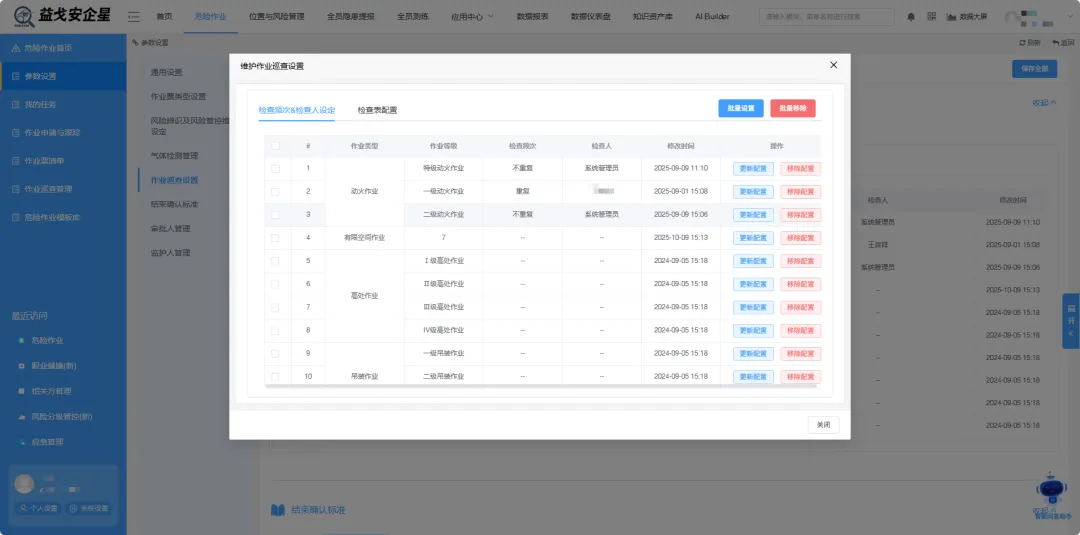1080x535 pixels.
Task: Open the 数据报表 top menu item
Action: pos(533,17)
